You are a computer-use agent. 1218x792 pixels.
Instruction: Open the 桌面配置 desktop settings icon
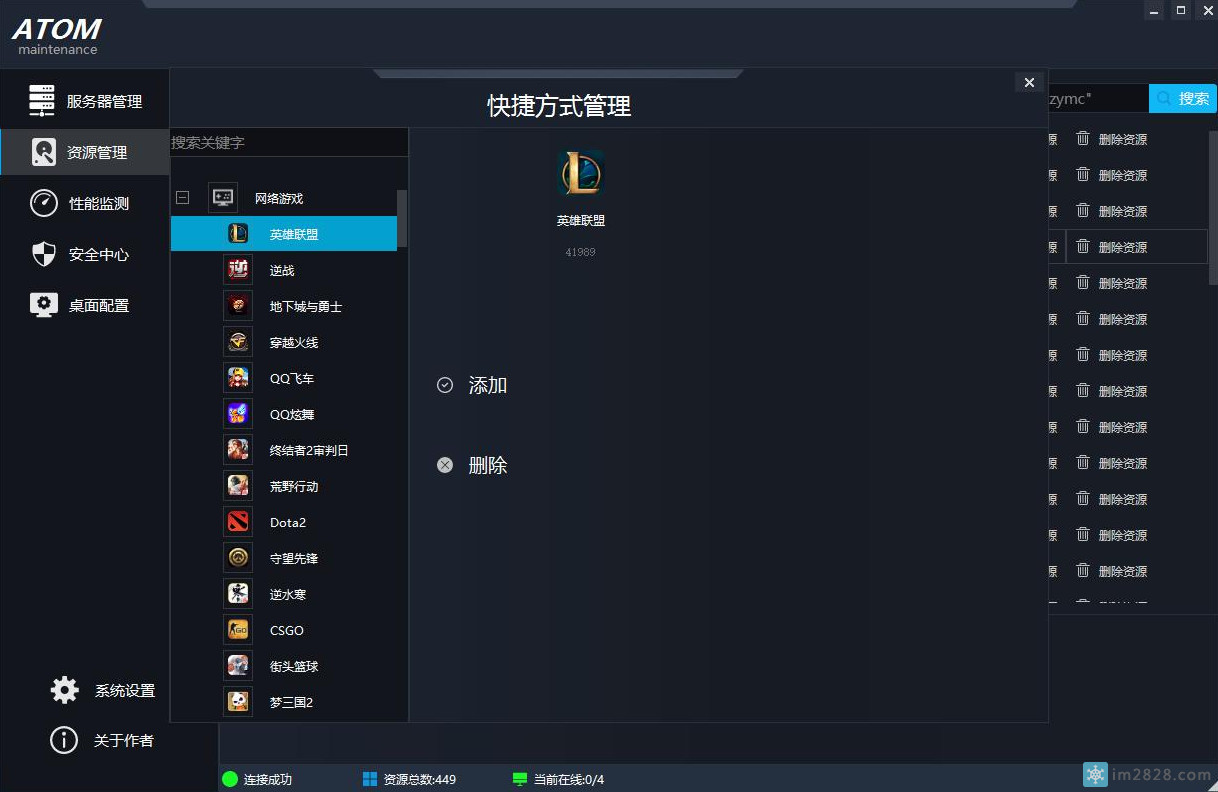pos(44,304)
